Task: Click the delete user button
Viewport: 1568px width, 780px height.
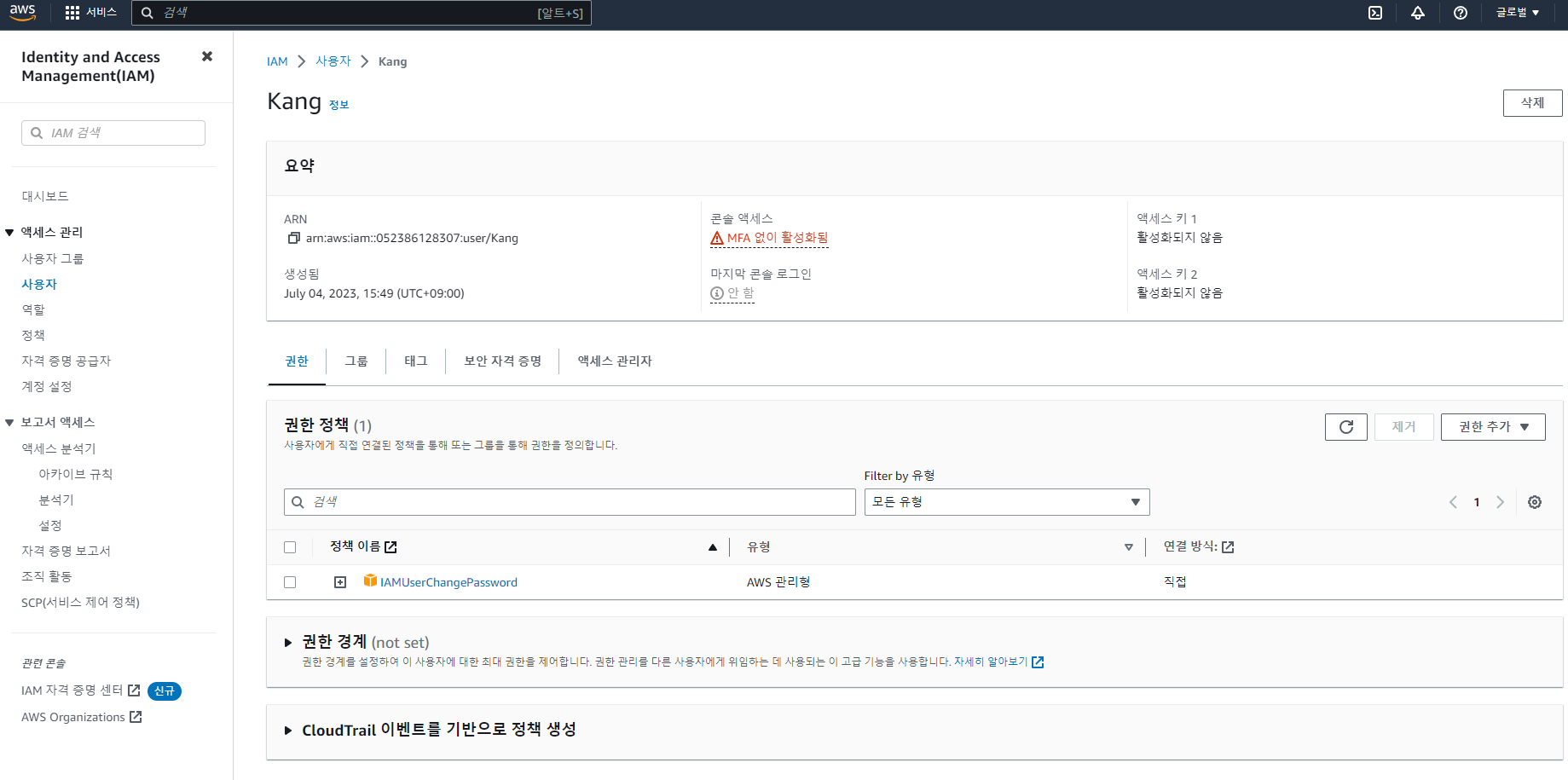Action: pos(1533,103)
